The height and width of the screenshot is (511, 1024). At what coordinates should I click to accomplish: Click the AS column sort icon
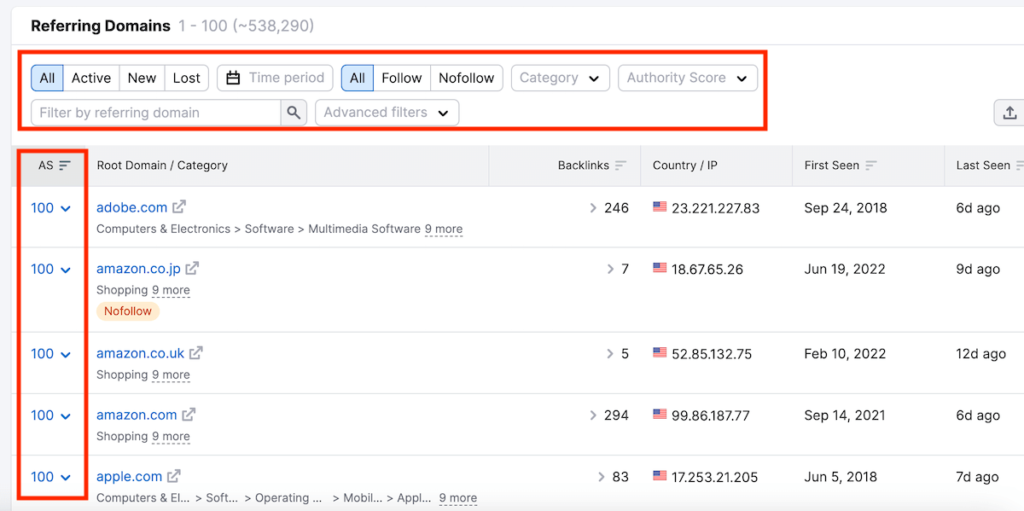click(65, 166)
